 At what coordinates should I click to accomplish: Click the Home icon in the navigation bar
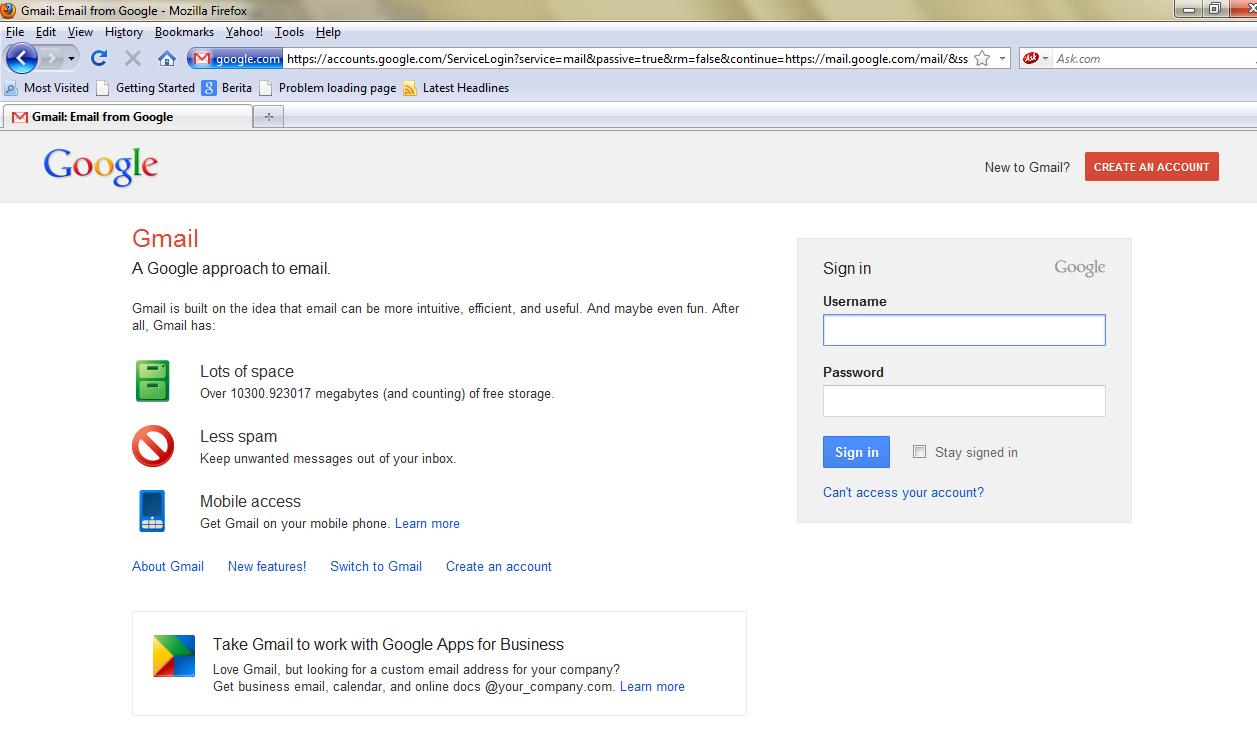coord(167,58)
